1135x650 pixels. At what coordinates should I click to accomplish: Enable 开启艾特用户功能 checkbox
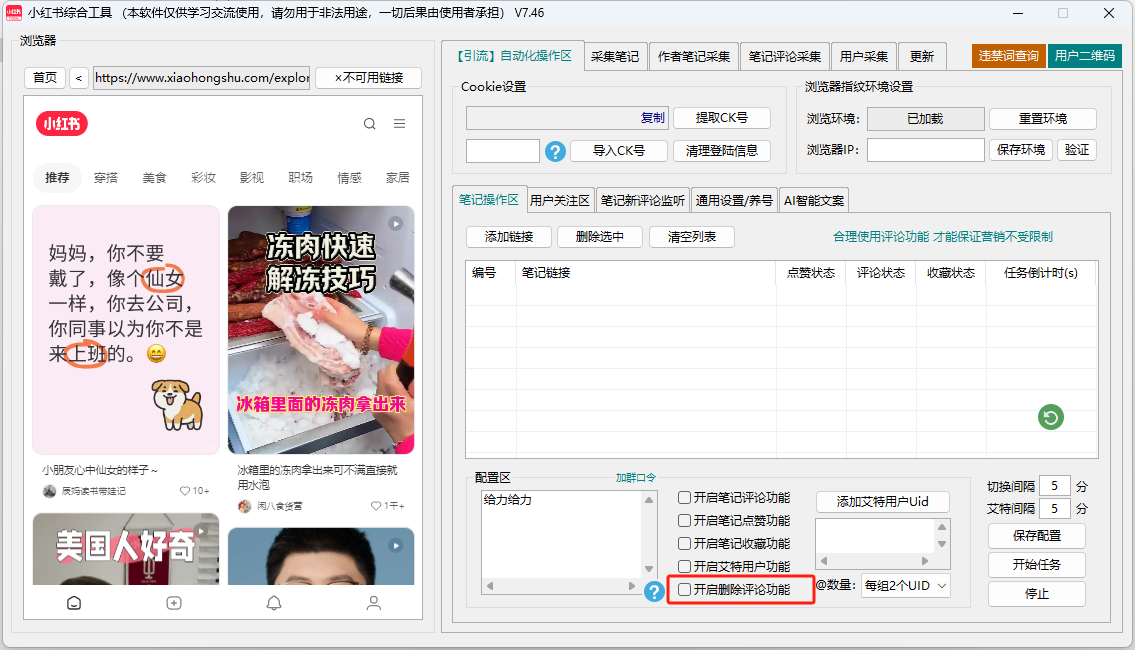pyautogui.click(x=684, y=566)
